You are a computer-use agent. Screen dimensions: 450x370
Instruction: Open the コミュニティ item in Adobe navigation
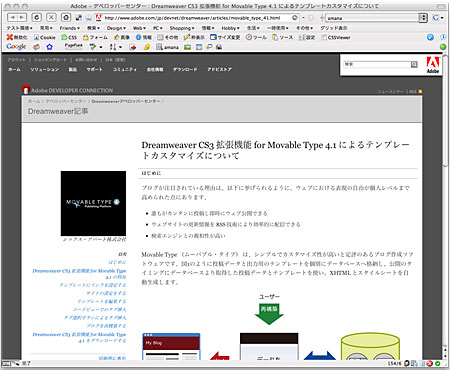point(125,69)
